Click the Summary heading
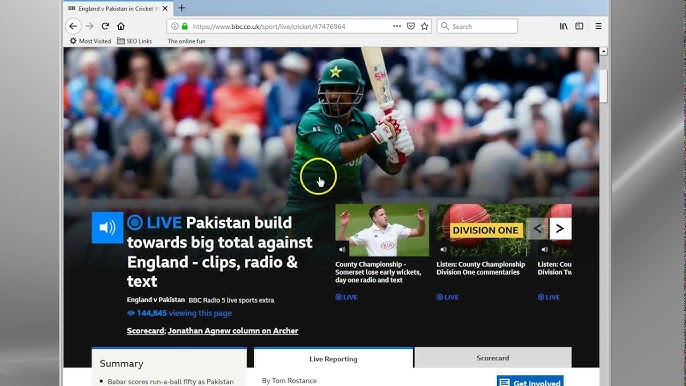This screenshot has height=386, width=686. (x=121, y=364)
